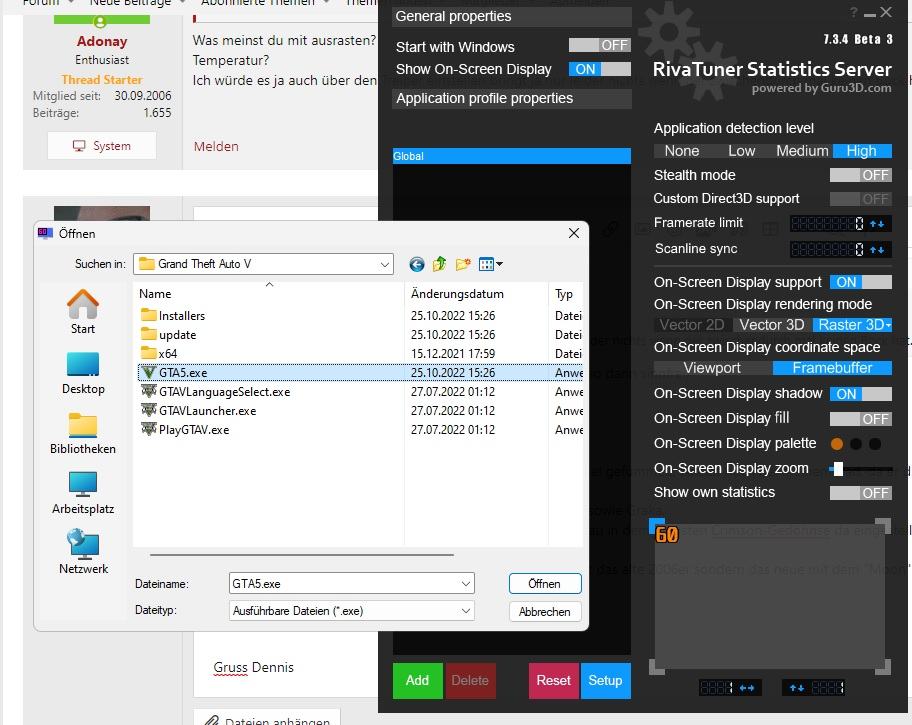Click the System button under Adonay

click(102, 145)
